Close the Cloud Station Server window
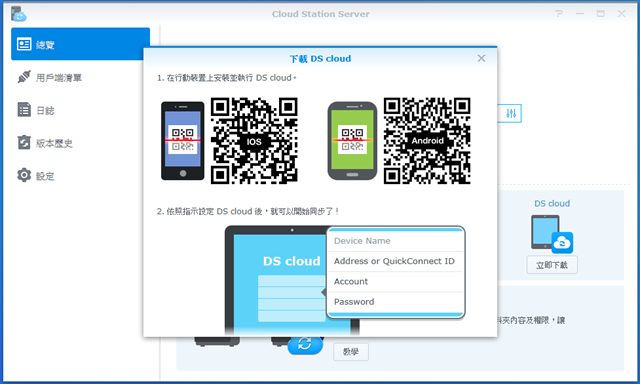 pos(621,14)
